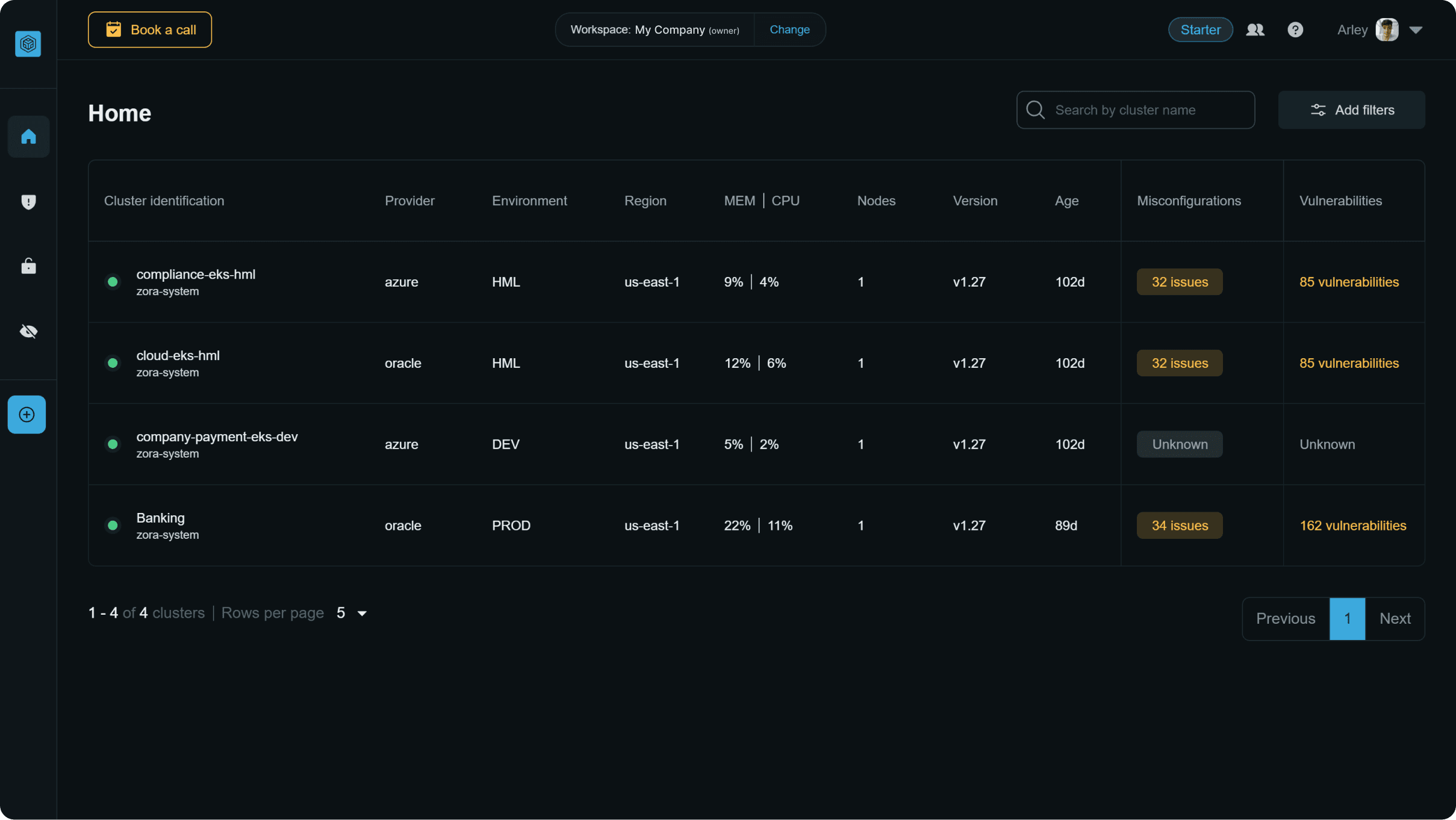Click the Zora cube logo icon

tap(28, 44)
